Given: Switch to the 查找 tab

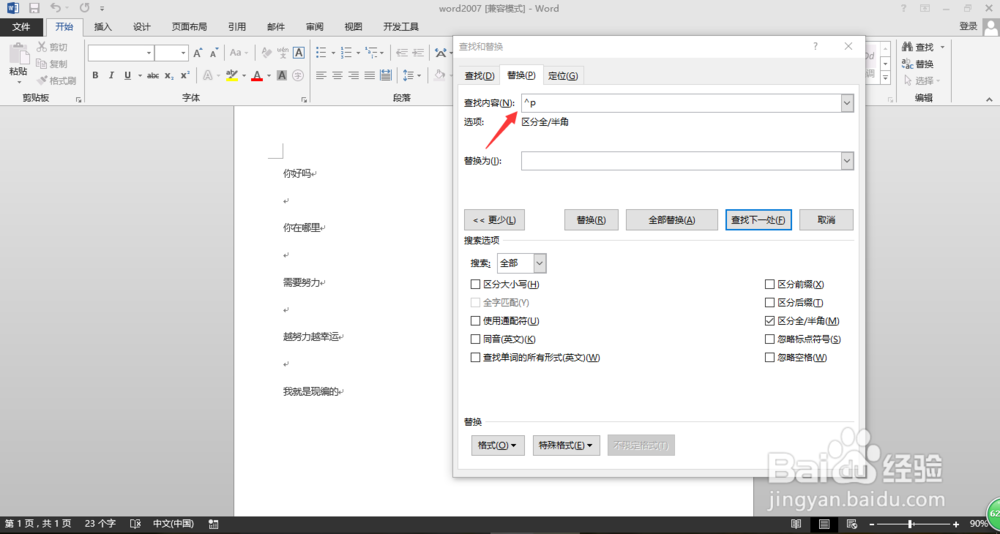Looking at the screenshot, I should tap(480, 76).
